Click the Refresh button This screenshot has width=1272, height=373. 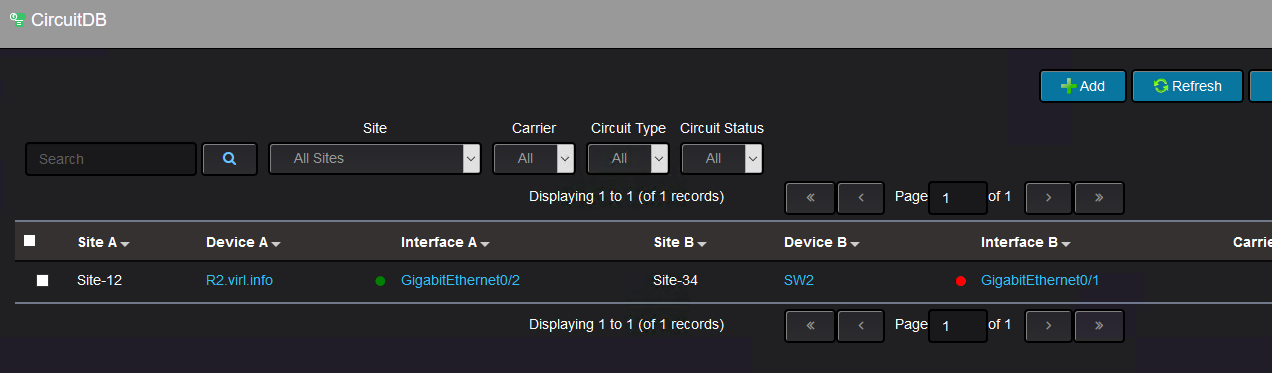[1188, 86]
